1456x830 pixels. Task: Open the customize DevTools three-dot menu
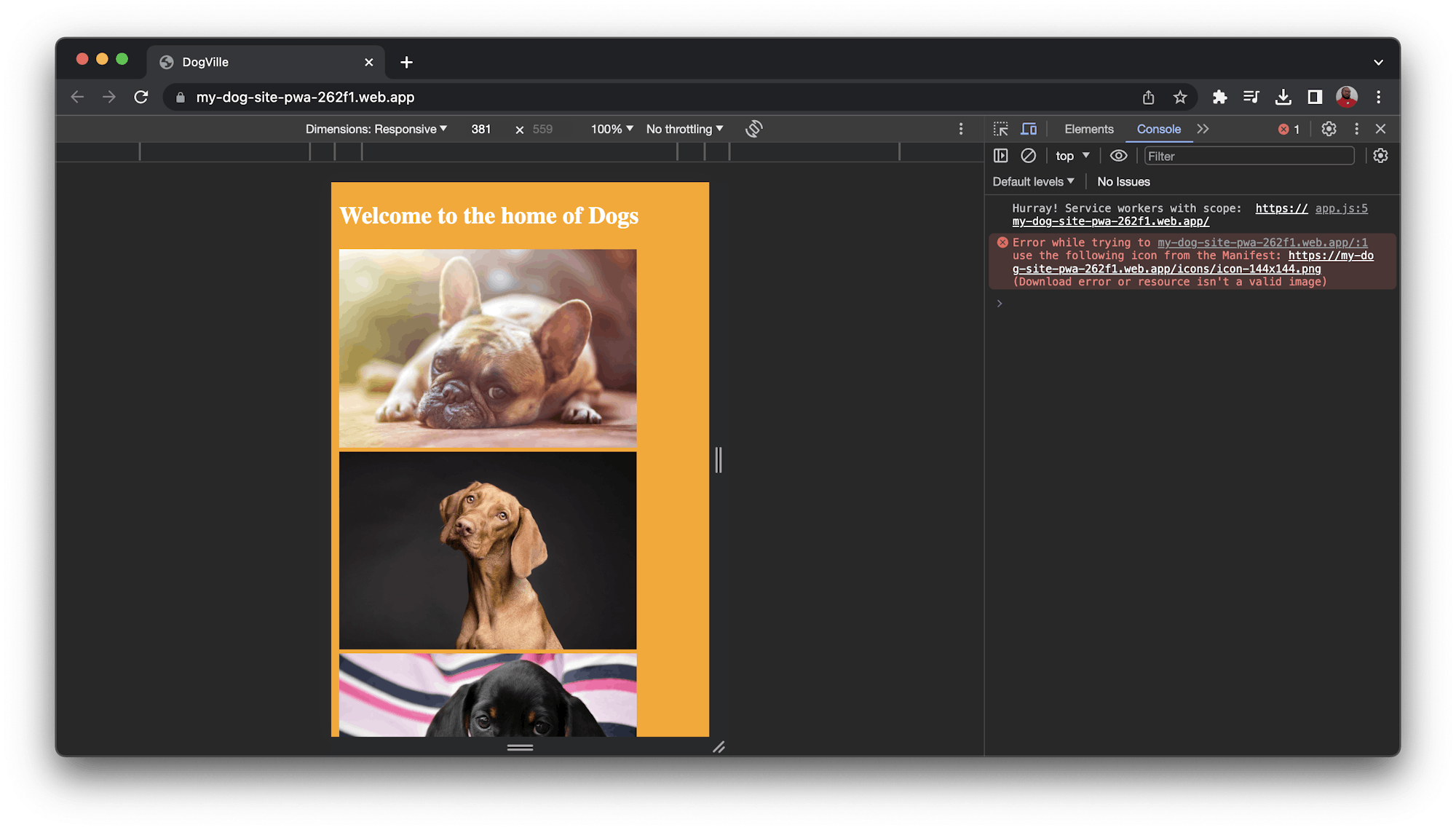tap(1356, 129)
